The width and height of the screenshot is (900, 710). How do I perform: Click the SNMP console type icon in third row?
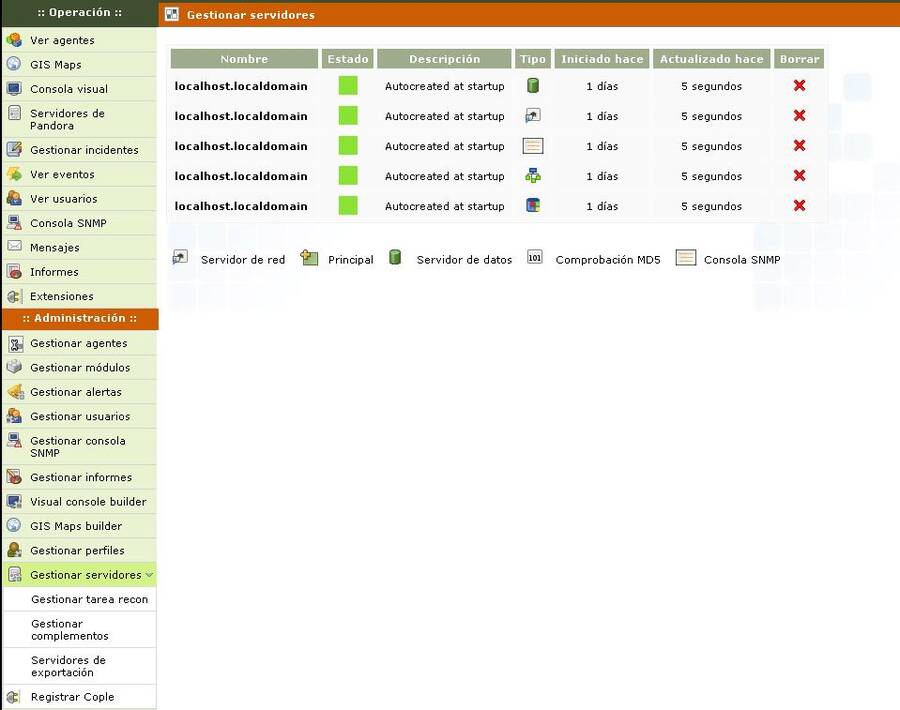tap(533, 146)
